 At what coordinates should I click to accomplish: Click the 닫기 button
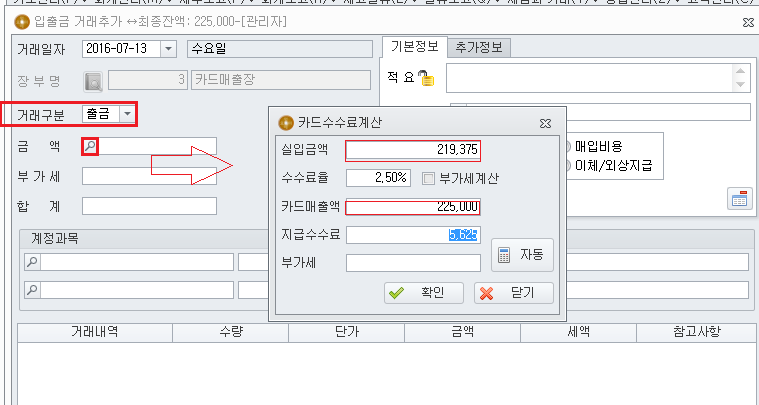pos(514,293)
